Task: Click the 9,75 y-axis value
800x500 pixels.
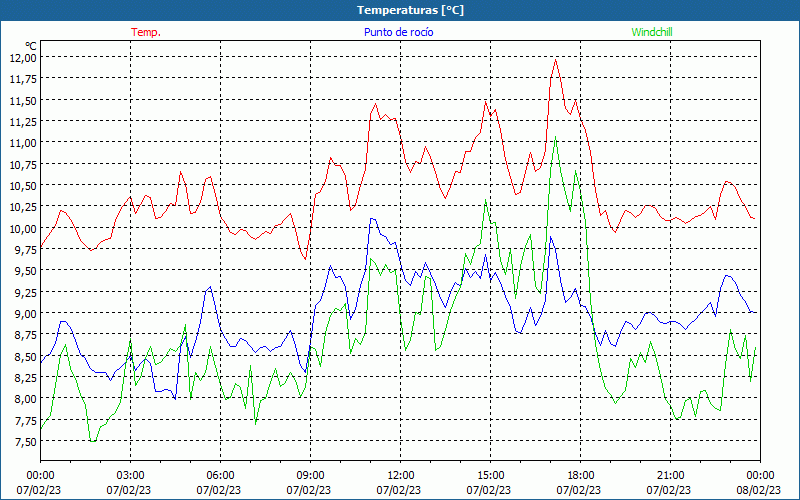Action: point(26,249)
